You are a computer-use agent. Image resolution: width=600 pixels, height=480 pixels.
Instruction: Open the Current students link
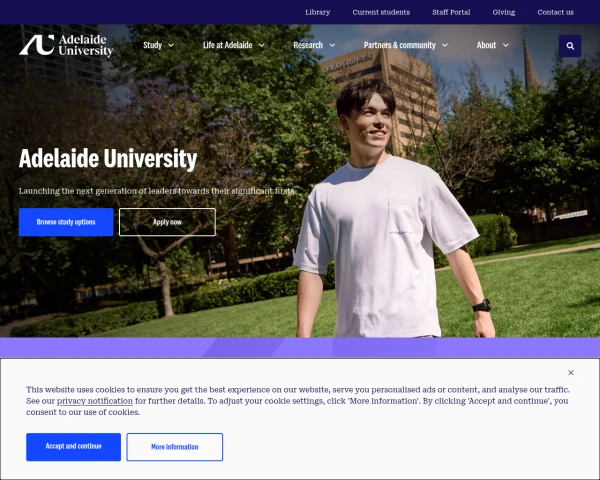tap(381, 12)
